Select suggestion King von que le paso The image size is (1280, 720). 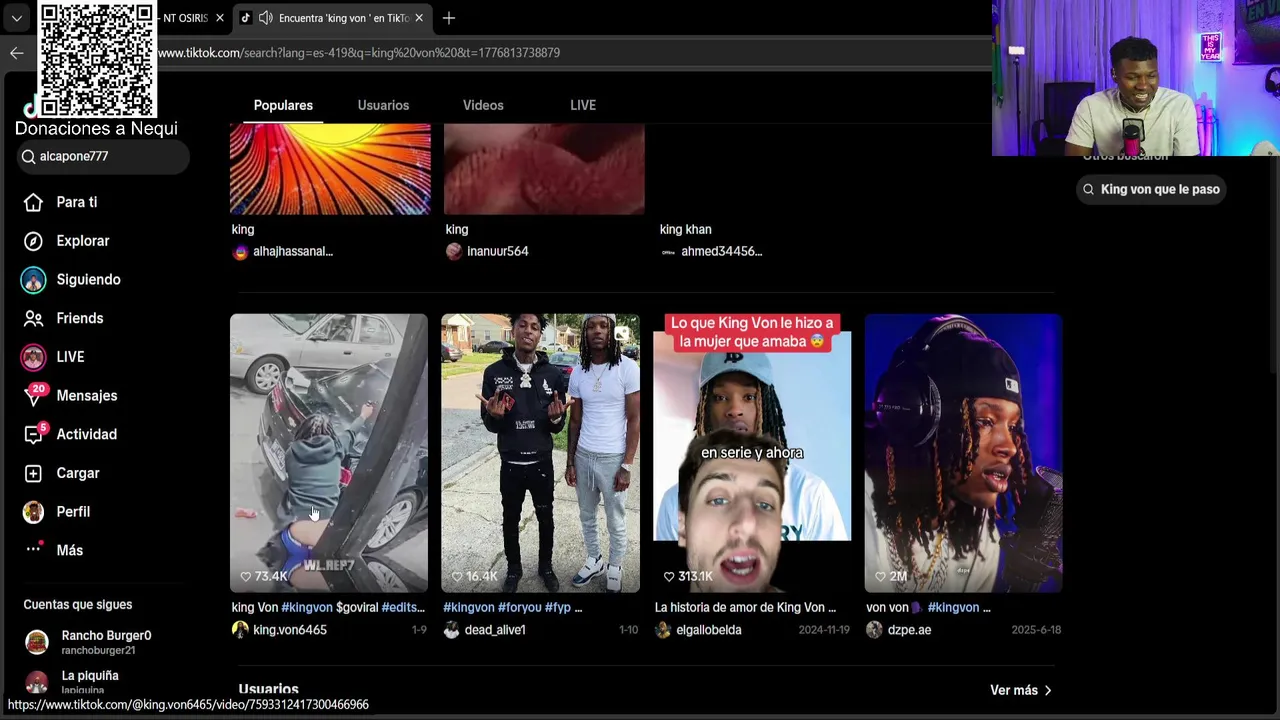point(1150,189)
